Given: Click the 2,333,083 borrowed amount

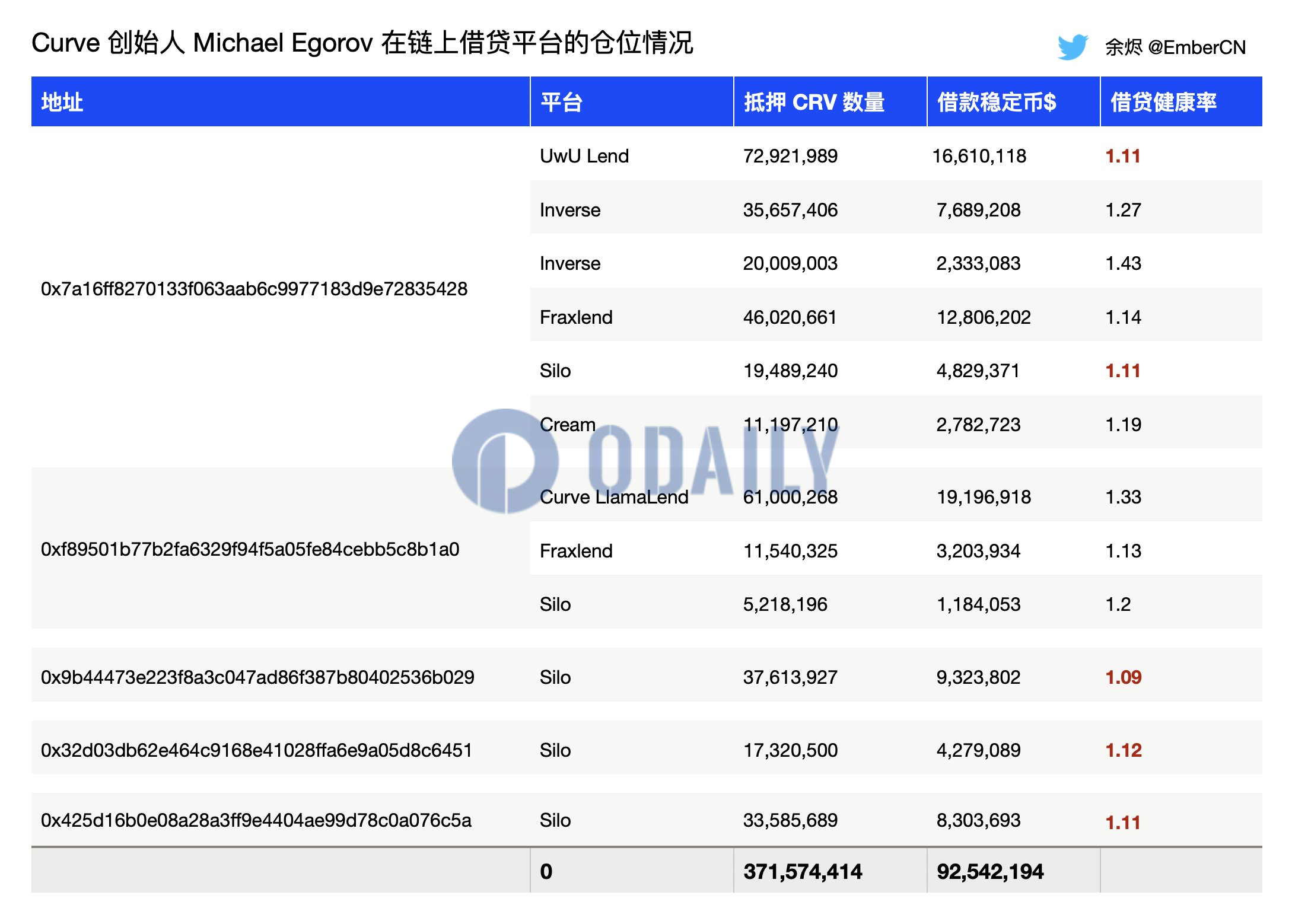Looking at the screenshot, I should (978, 263).
